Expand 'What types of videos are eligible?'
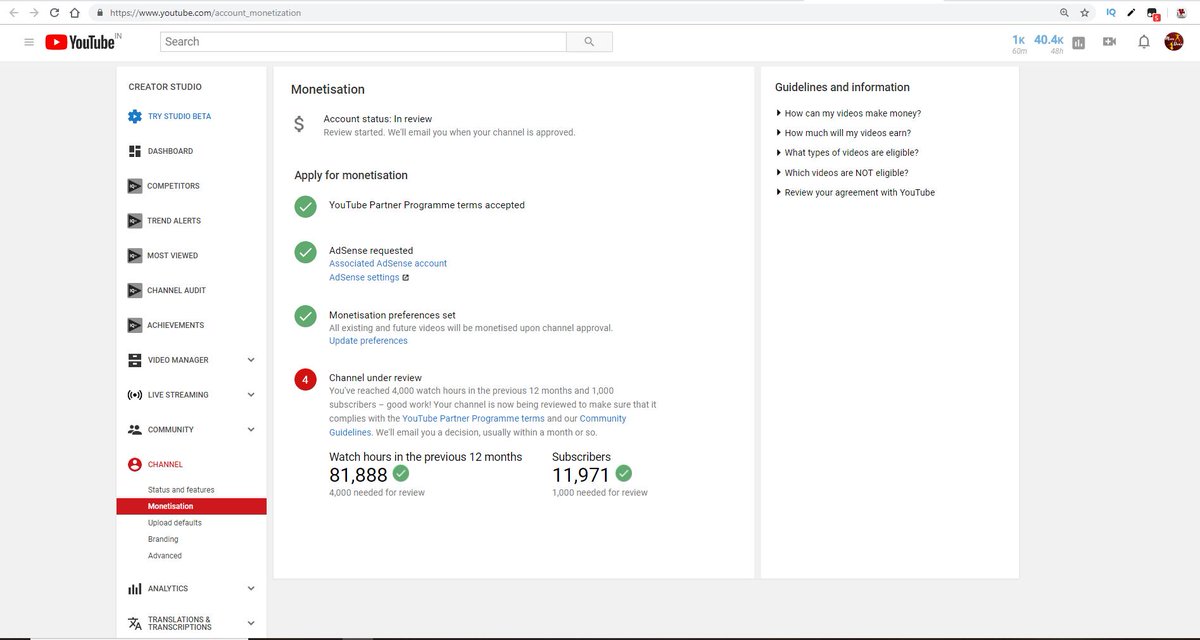The width and height of the screenshot is (1200, 640). pyautogui.click(x=847, y=153)
